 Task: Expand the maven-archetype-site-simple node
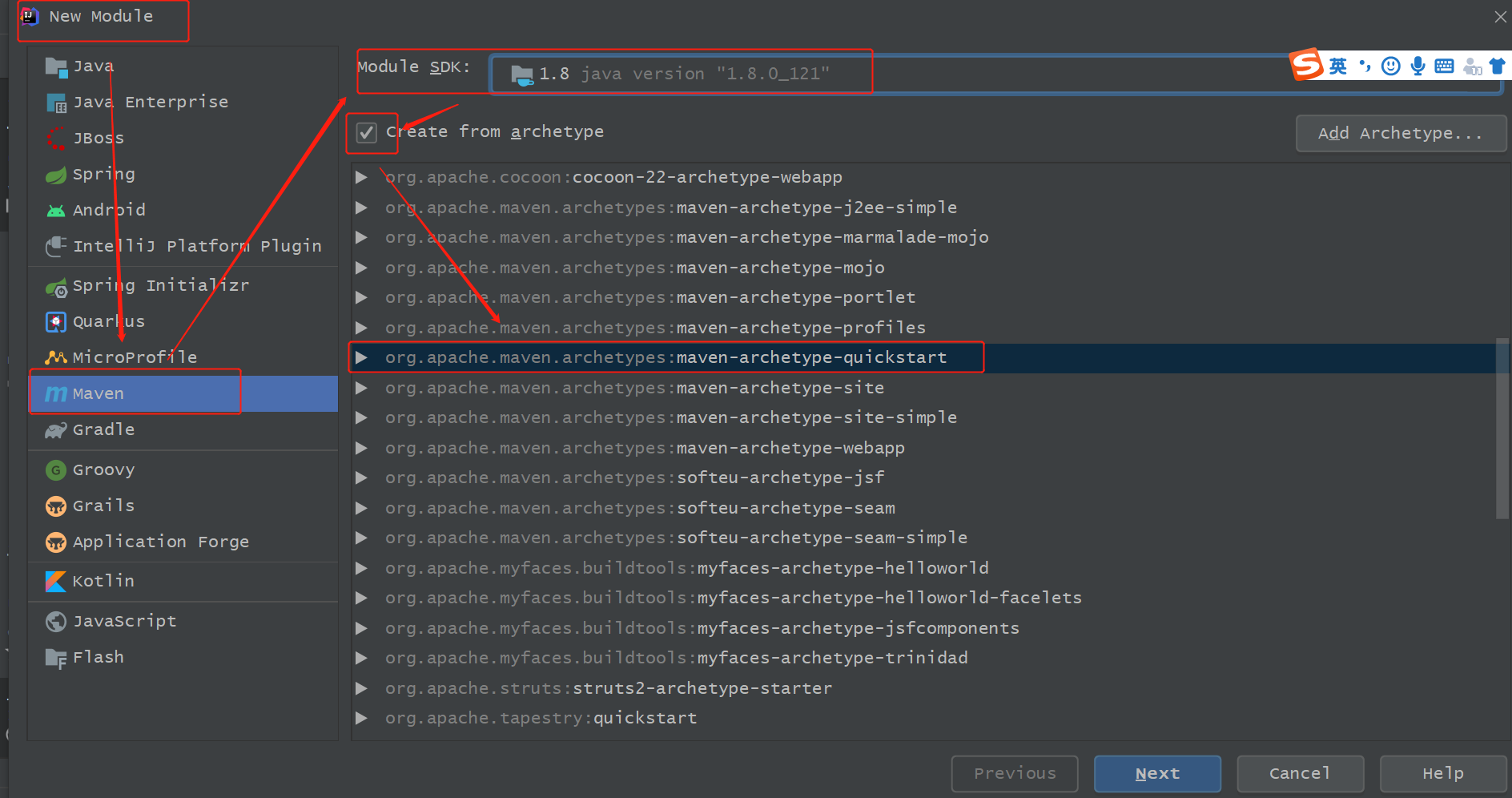click(x=361, y=417)
